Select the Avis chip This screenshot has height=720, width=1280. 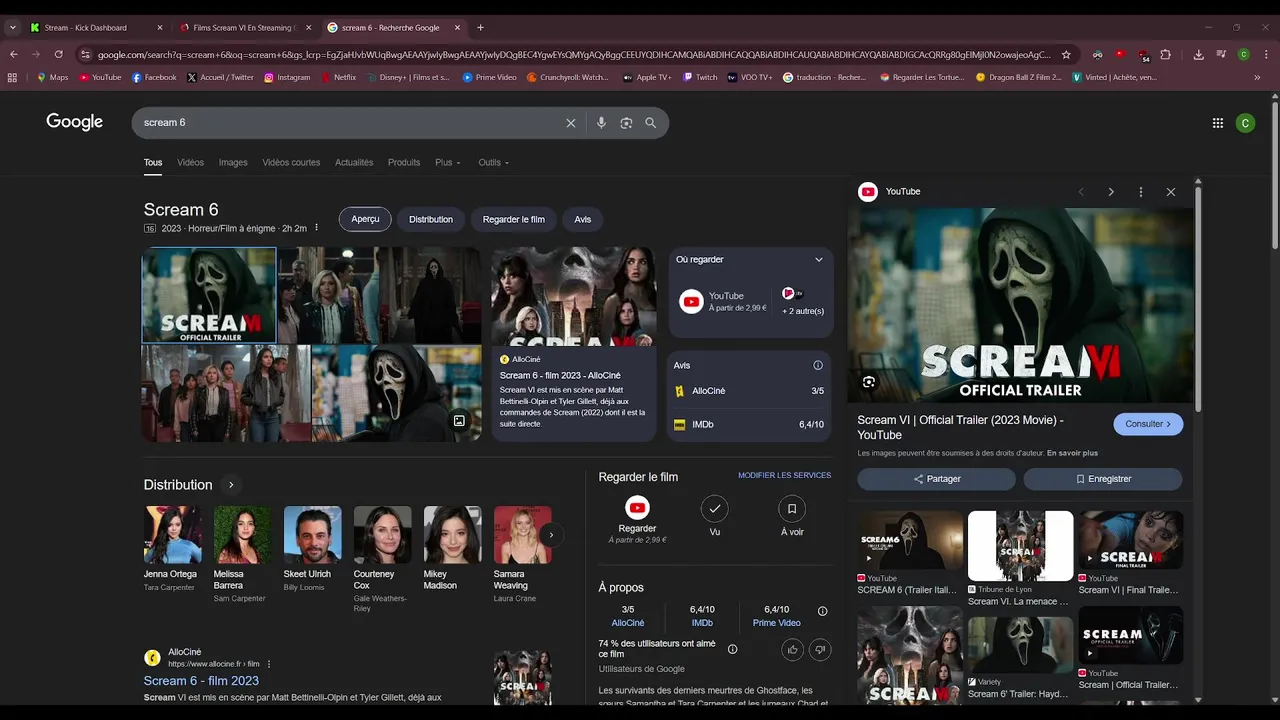tap(583, 219)
